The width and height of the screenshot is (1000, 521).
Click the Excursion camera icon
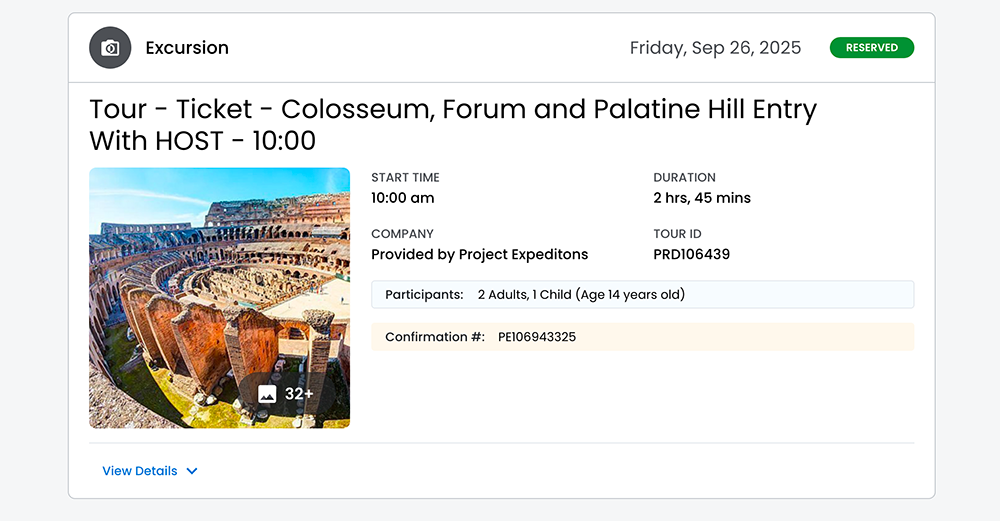click(110, 48)
